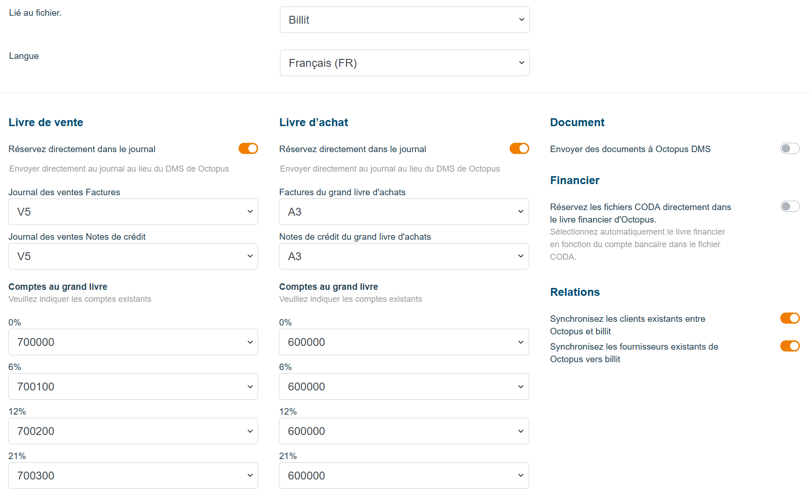810x492 pixels.
Task: Open the Billit linked file dropdown
Action: [x=404, y=20]
